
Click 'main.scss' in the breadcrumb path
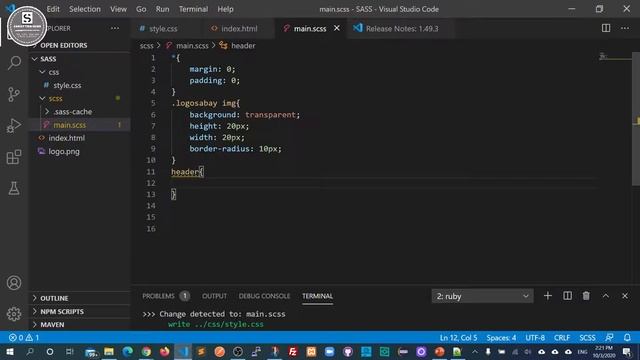pos(192,46)
